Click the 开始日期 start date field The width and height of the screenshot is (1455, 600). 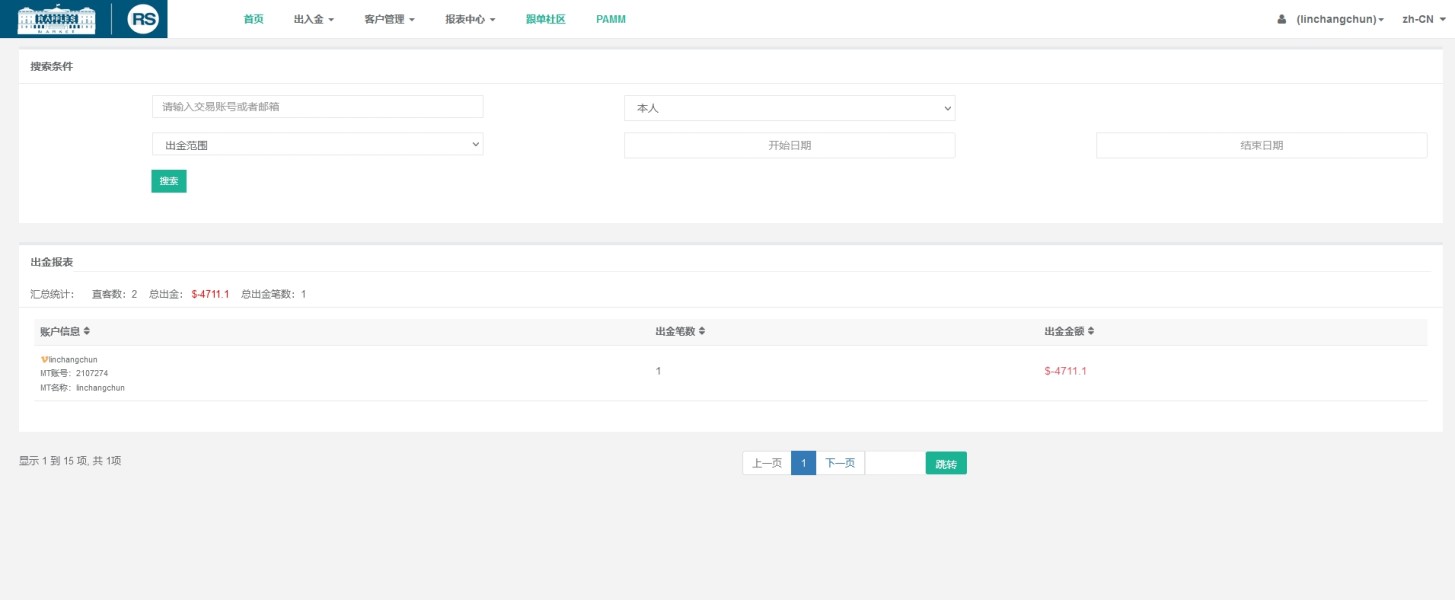[789, 145]
